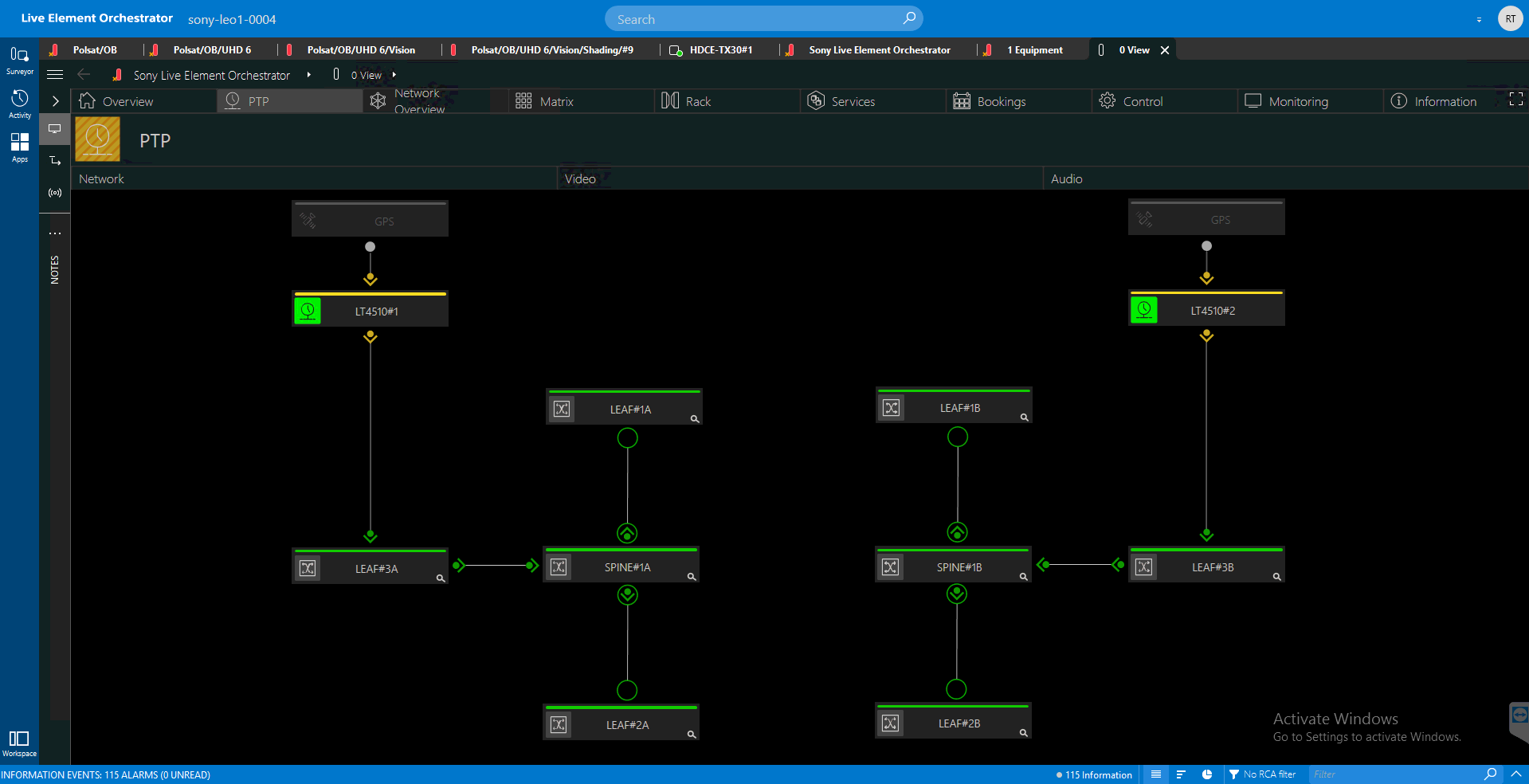Show sorted bar view in status bar

[1181, 774]
